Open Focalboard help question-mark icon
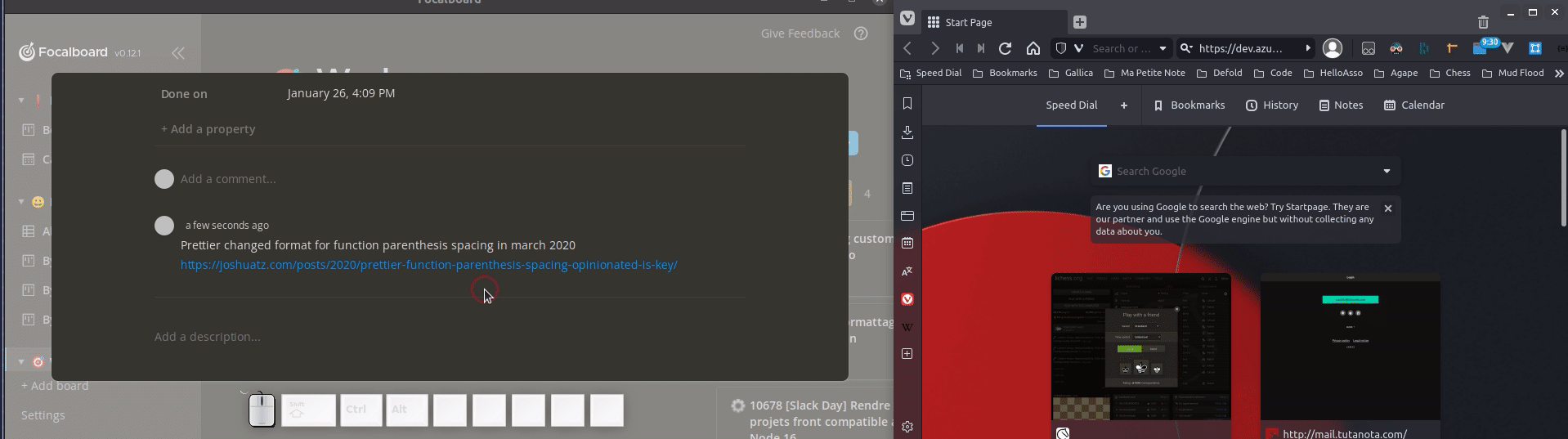1568x439 pixels. point(861,34)
